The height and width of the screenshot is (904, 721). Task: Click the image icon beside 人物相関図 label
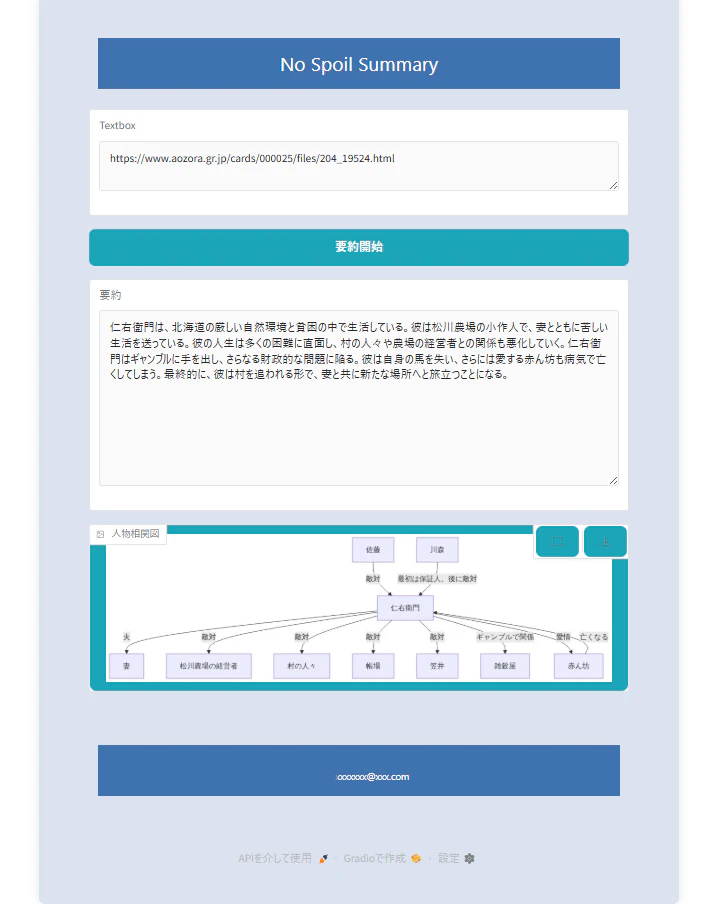tap(100, 534)
